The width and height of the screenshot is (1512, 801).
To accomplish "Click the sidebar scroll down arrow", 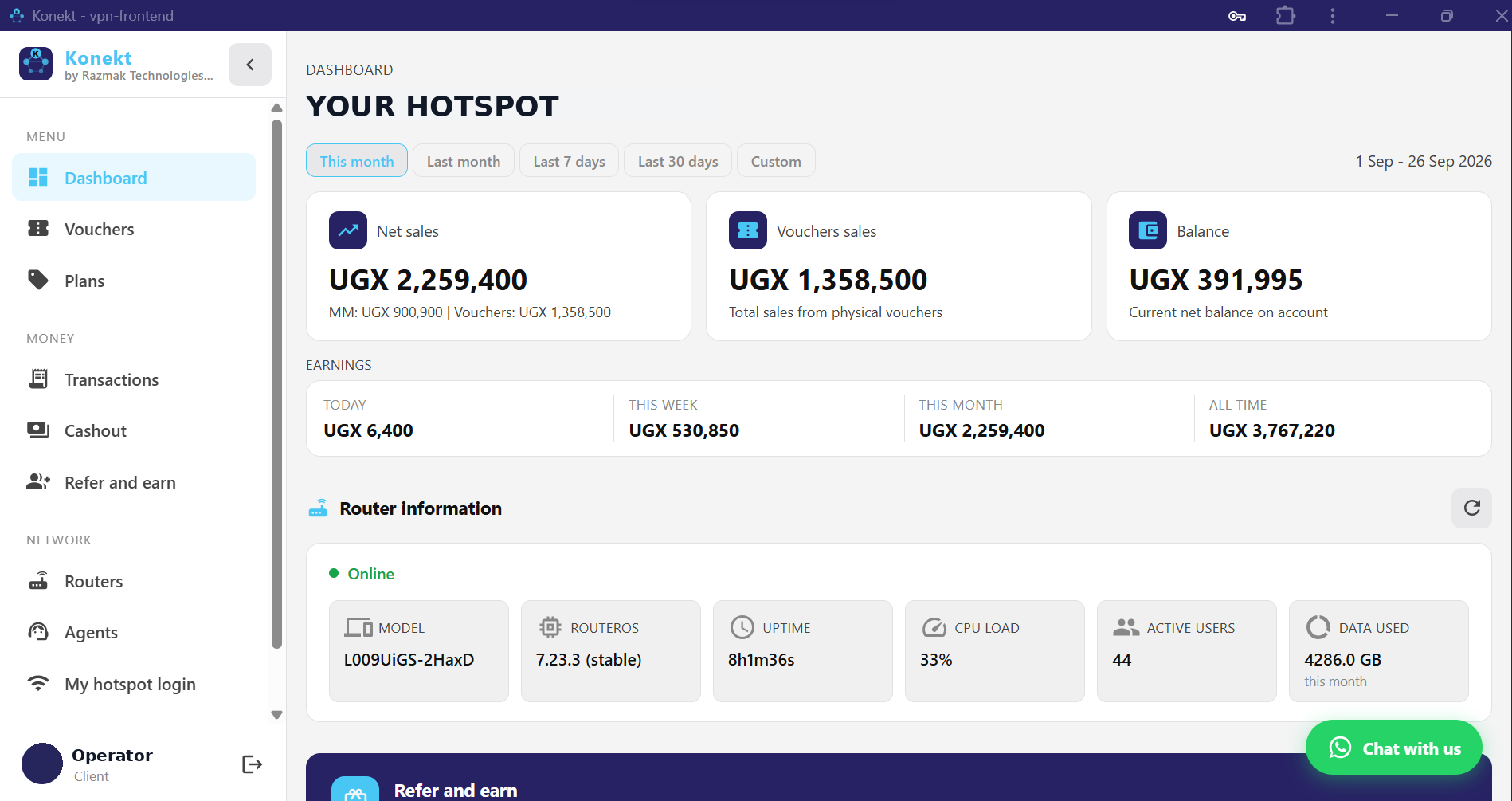I will click(276, 715).
